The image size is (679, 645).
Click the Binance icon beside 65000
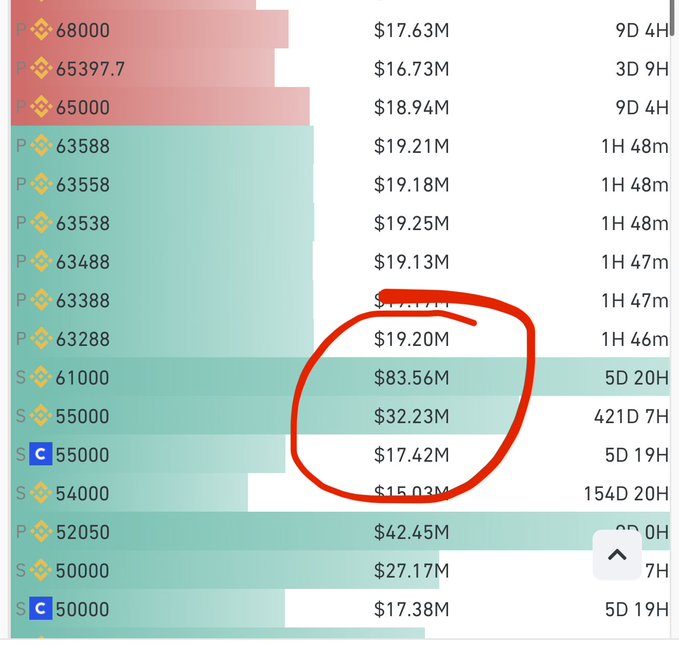click(x=41, y=107)
